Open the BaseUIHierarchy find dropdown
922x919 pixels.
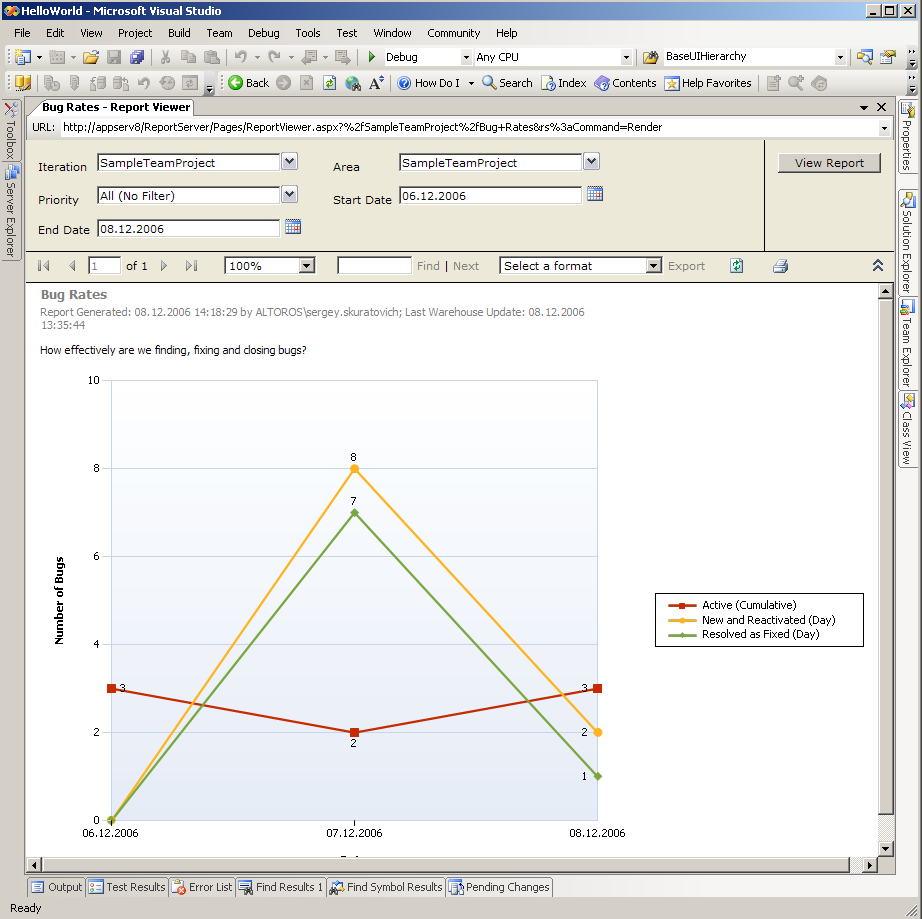[840, 57]
